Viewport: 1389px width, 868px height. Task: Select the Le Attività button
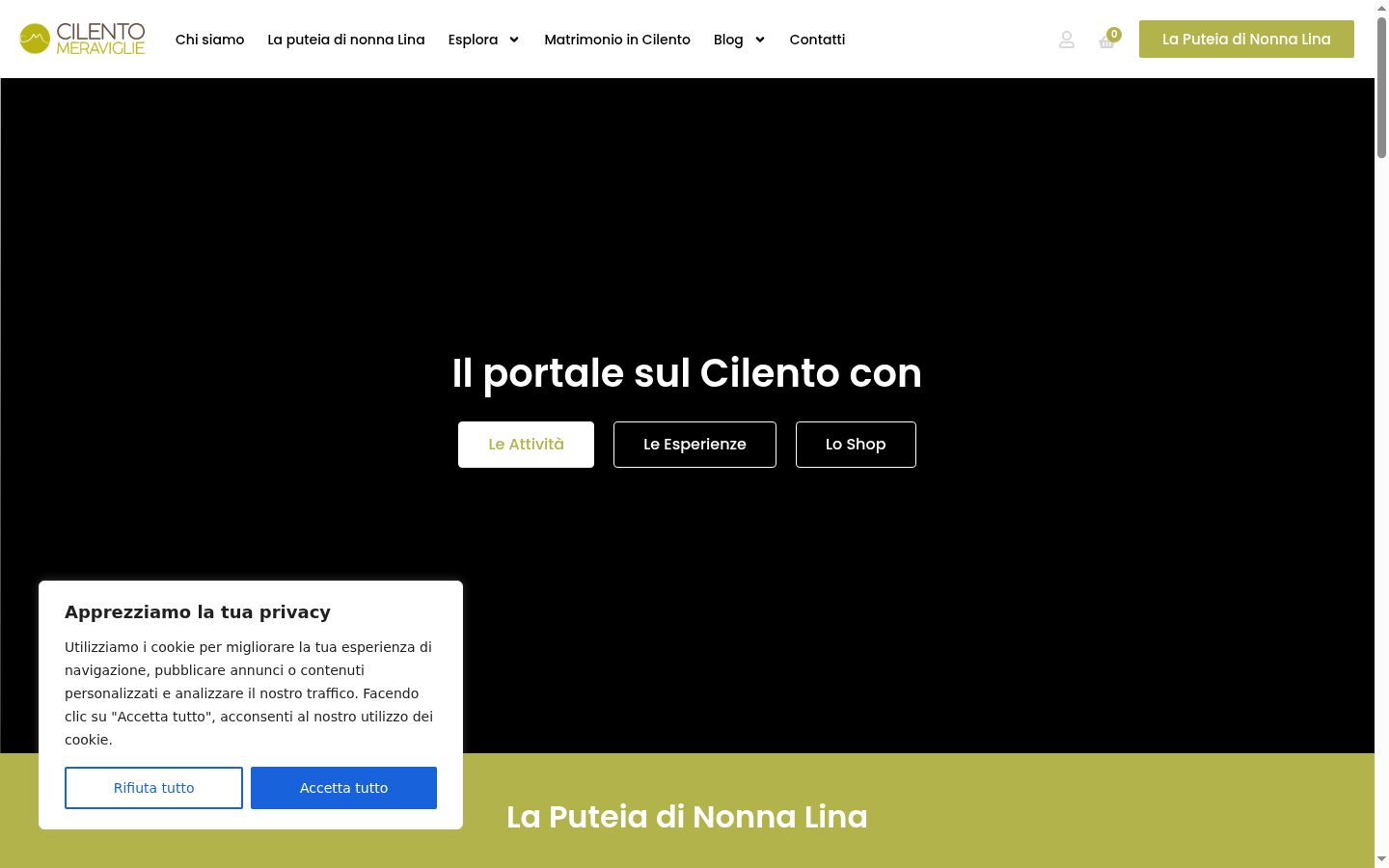point(526,445)
